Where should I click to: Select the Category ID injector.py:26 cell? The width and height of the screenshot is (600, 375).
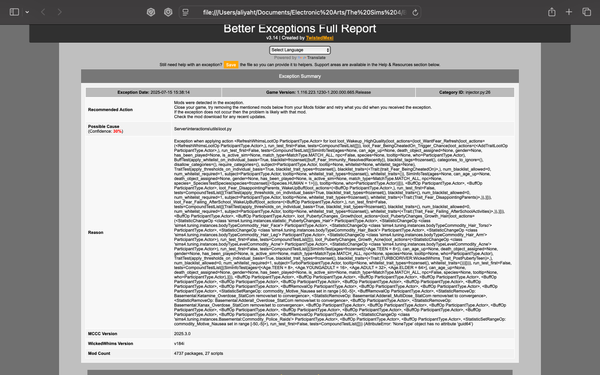tap(465, 92)
